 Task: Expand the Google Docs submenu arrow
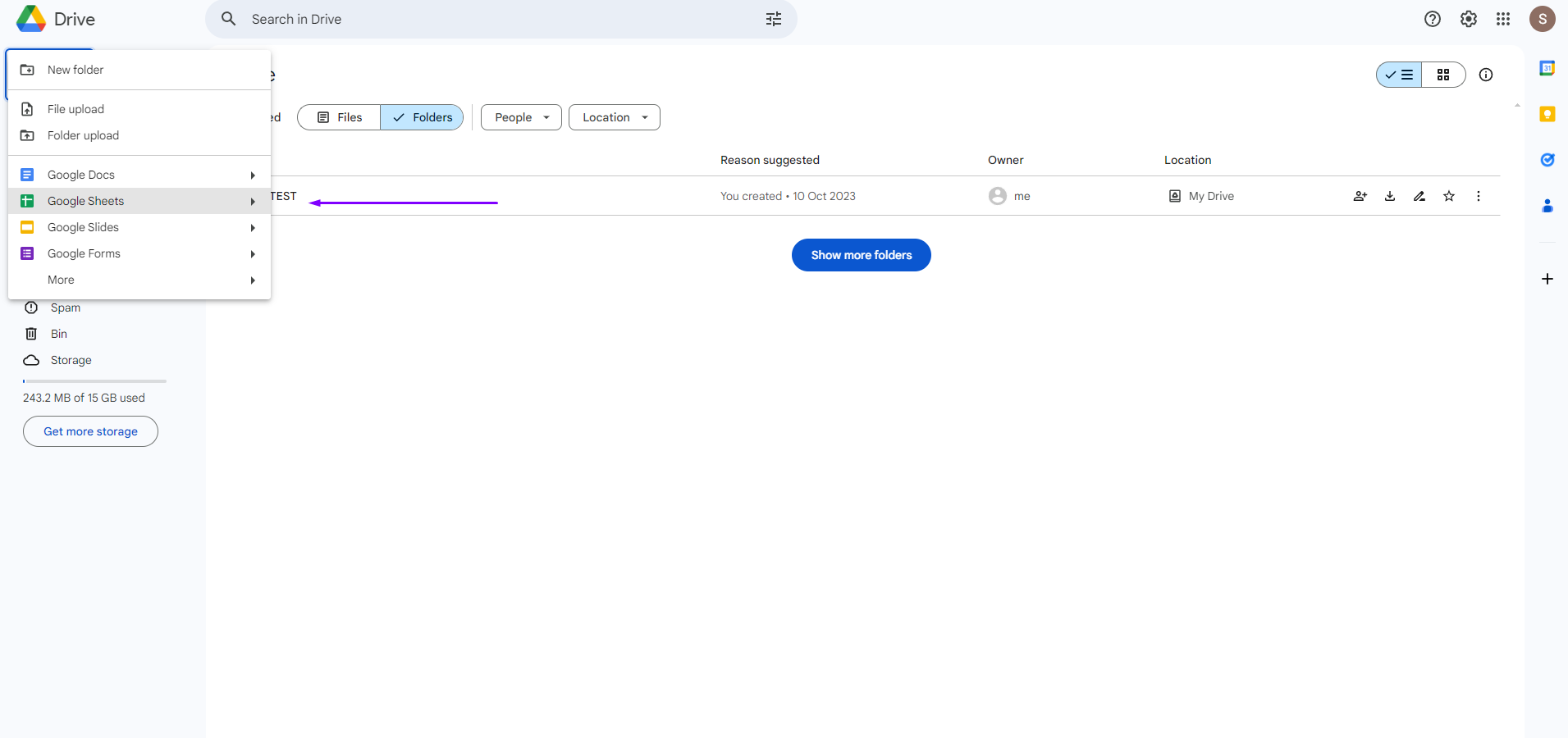tap(253, 175)
